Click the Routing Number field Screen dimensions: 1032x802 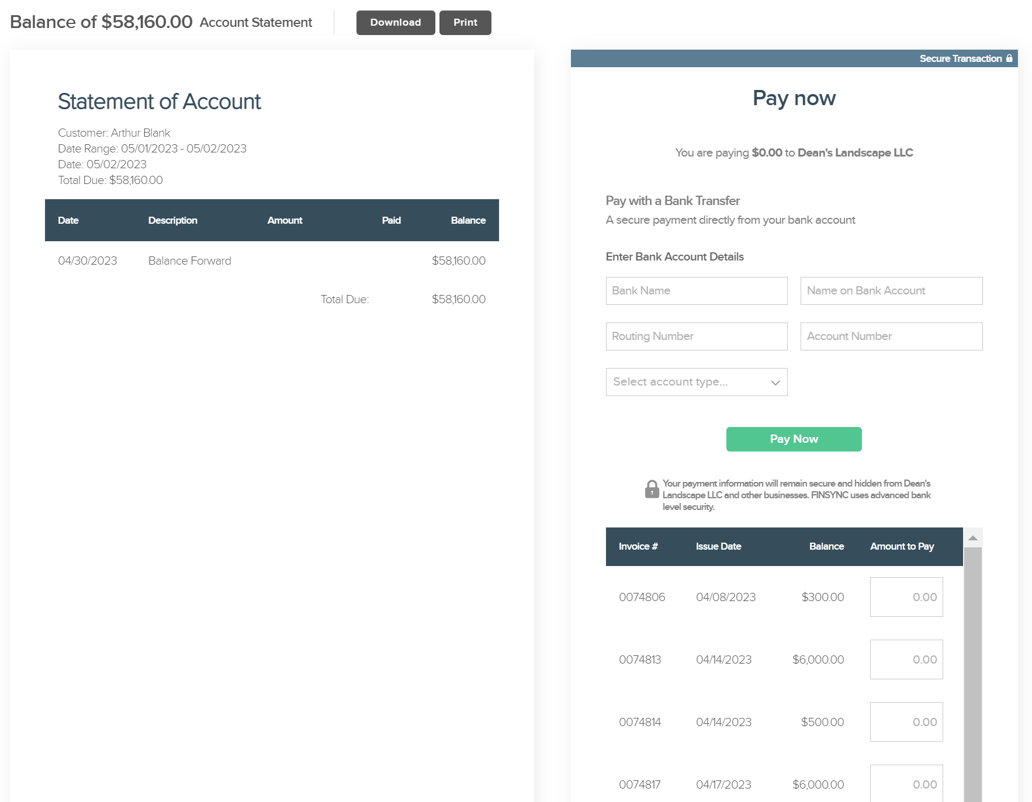pyautogui.click(x=696, y=336)
